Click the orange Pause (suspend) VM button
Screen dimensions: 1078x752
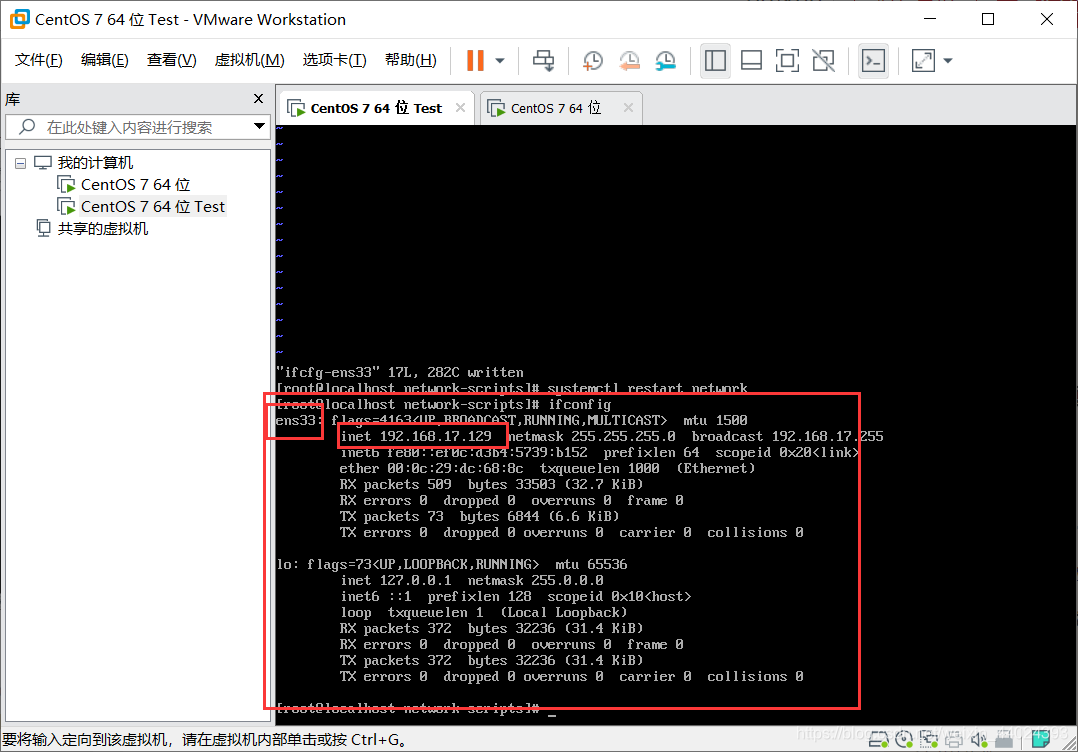475,60
